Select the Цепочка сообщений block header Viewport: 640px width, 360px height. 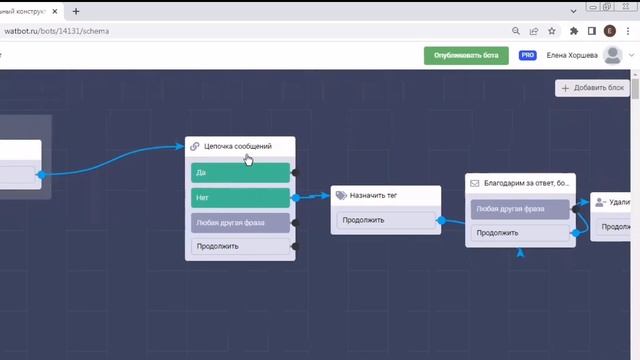click(240, 146)
